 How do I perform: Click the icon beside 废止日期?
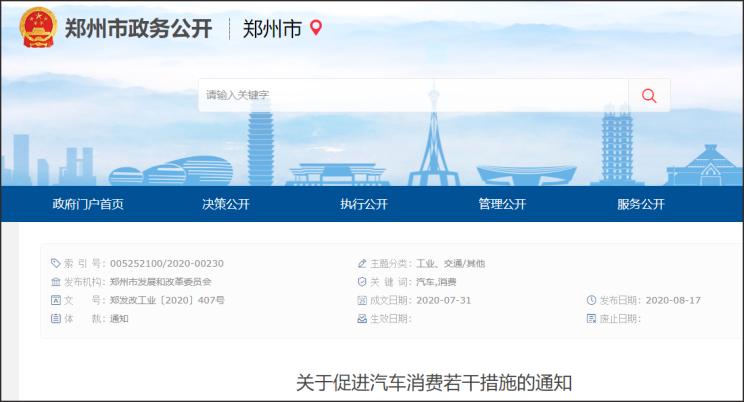(x=591, y=318)
